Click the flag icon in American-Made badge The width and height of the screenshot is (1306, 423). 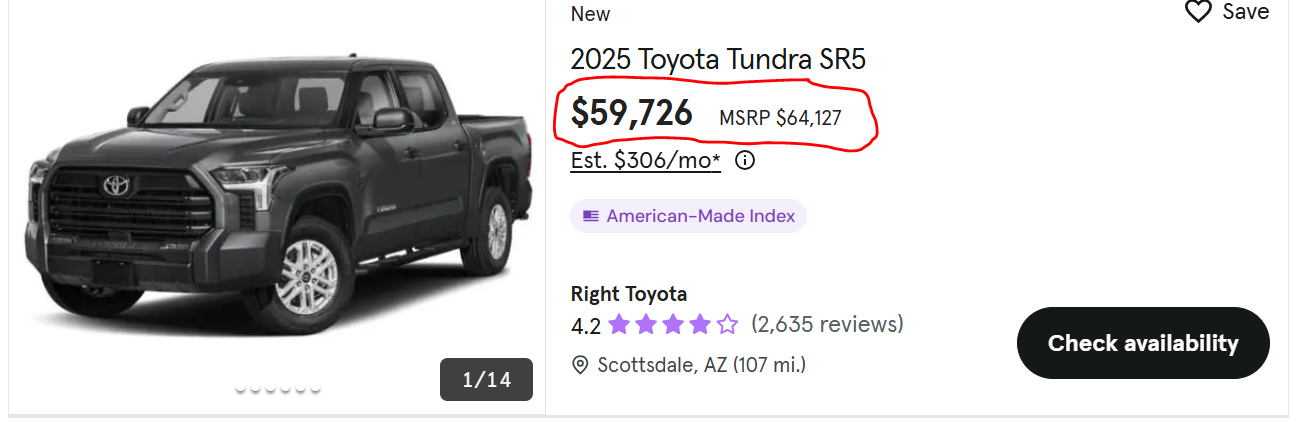591,215
